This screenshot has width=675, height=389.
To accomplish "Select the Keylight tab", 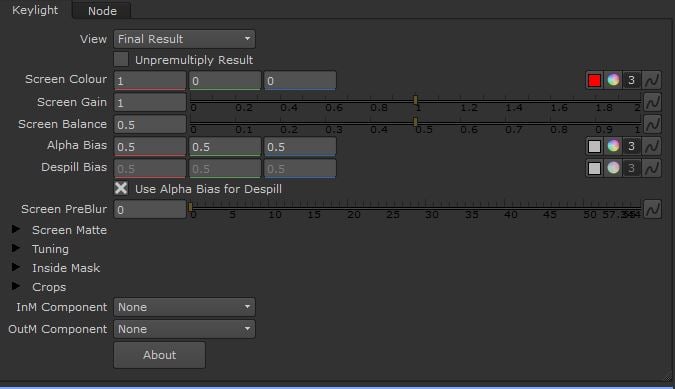I will pos(35,10).
